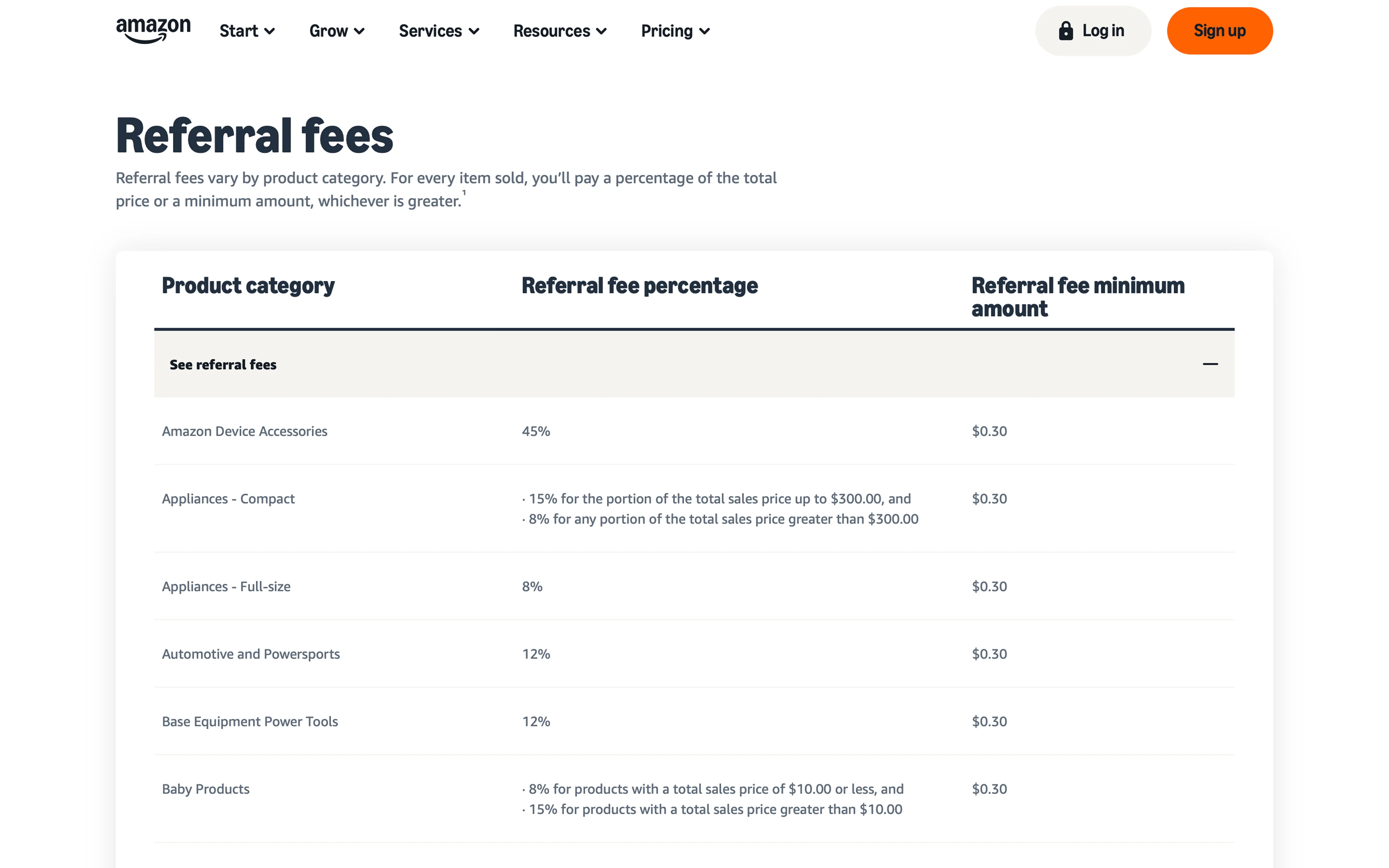Click the chevron next to Pricing
This screenshot has height=868, width=1389.
point(704,32)
